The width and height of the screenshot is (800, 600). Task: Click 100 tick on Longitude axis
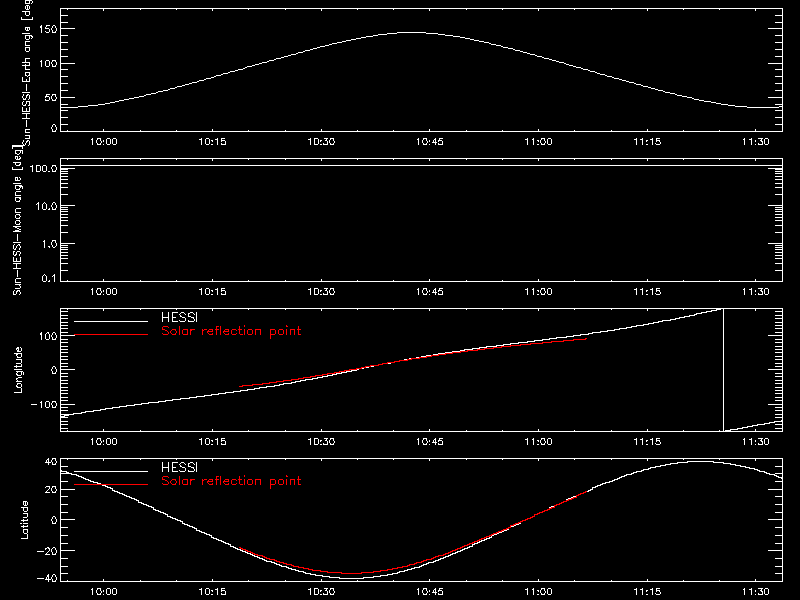[x=49, y=336]
